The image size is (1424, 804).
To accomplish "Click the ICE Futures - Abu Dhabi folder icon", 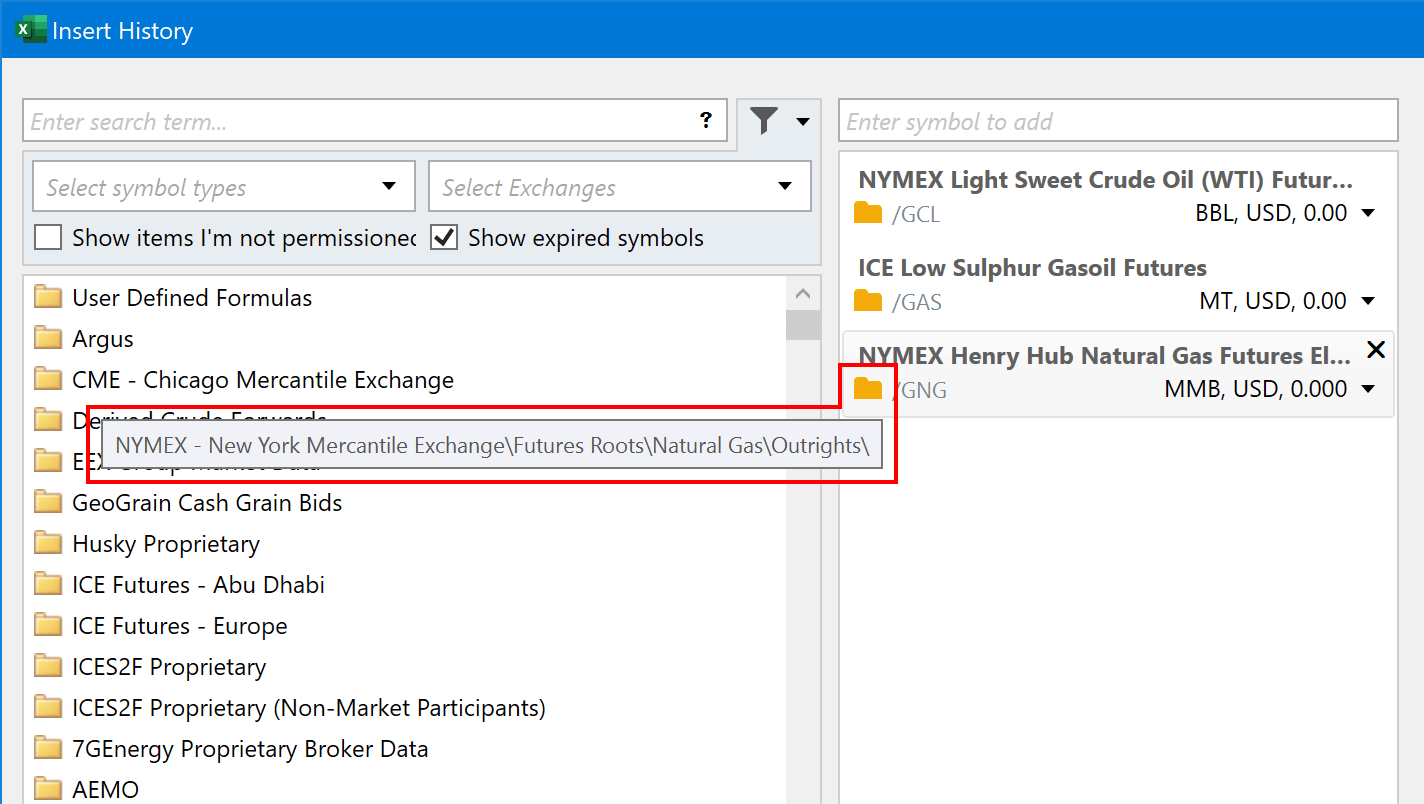I will point(48,585).
